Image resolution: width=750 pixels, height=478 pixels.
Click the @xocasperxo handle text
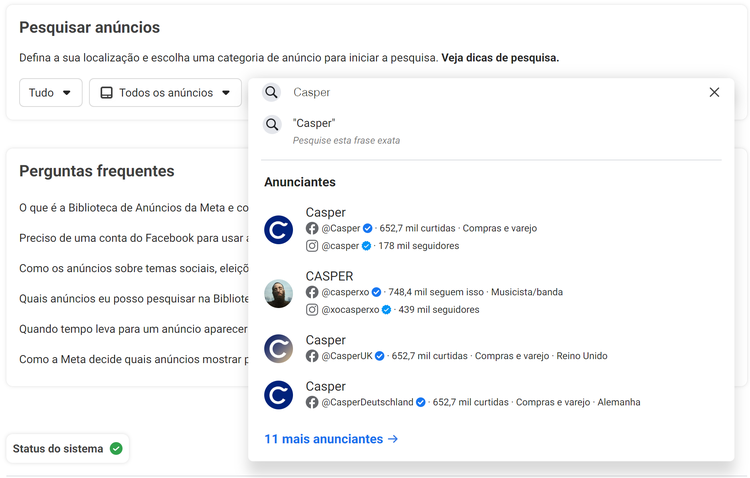coord(350,310)
